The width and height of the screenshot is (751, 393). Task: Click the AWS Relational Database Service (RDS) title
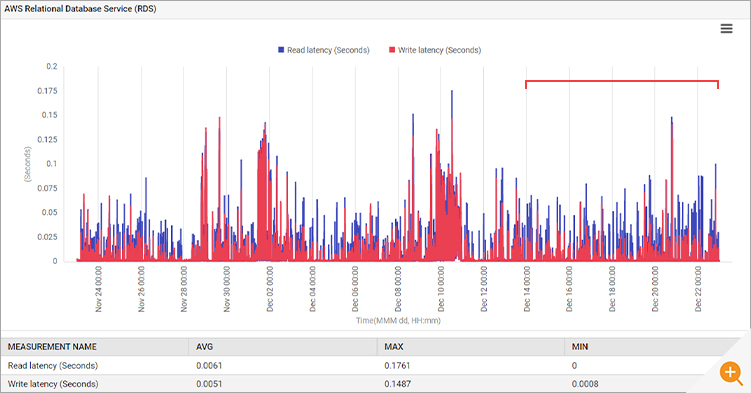[80, 9]
